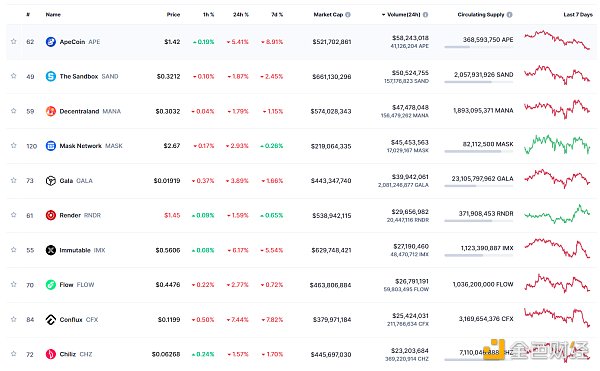Viewport: 600px width, 371px height.
Task: Open the Render last 7 days sparkline chart
Action: pos(557,214)
